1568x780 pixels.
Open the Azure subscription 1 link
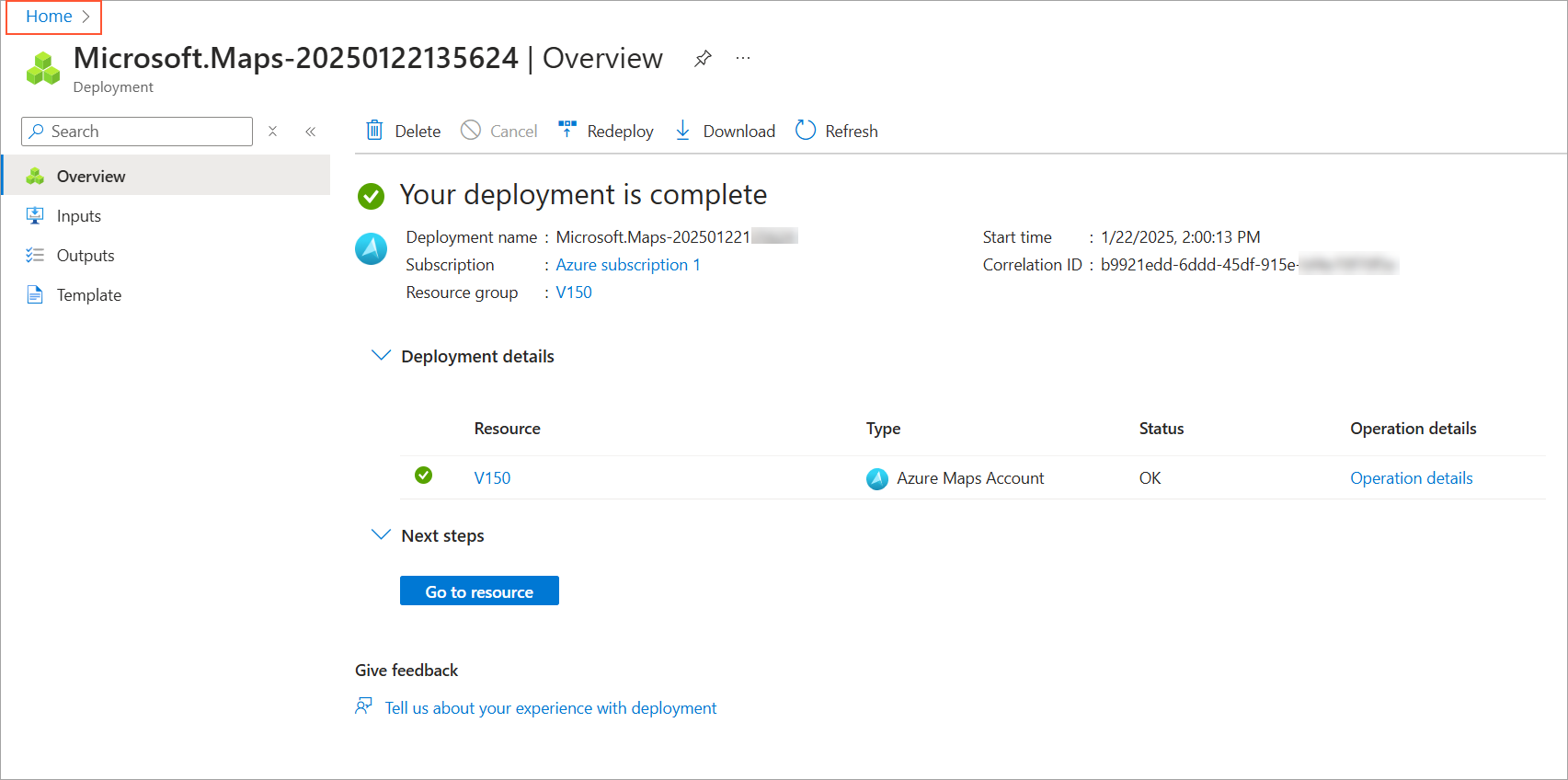point(627,265)
